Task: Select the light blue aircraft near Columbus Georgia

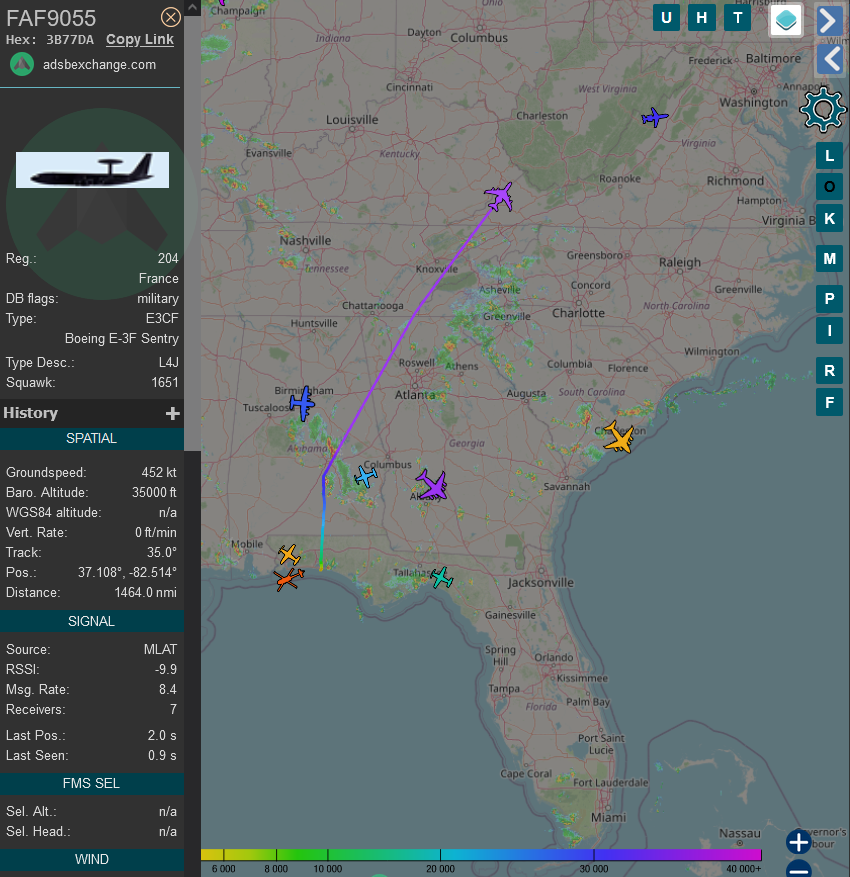Action: (x=366, y=477)
